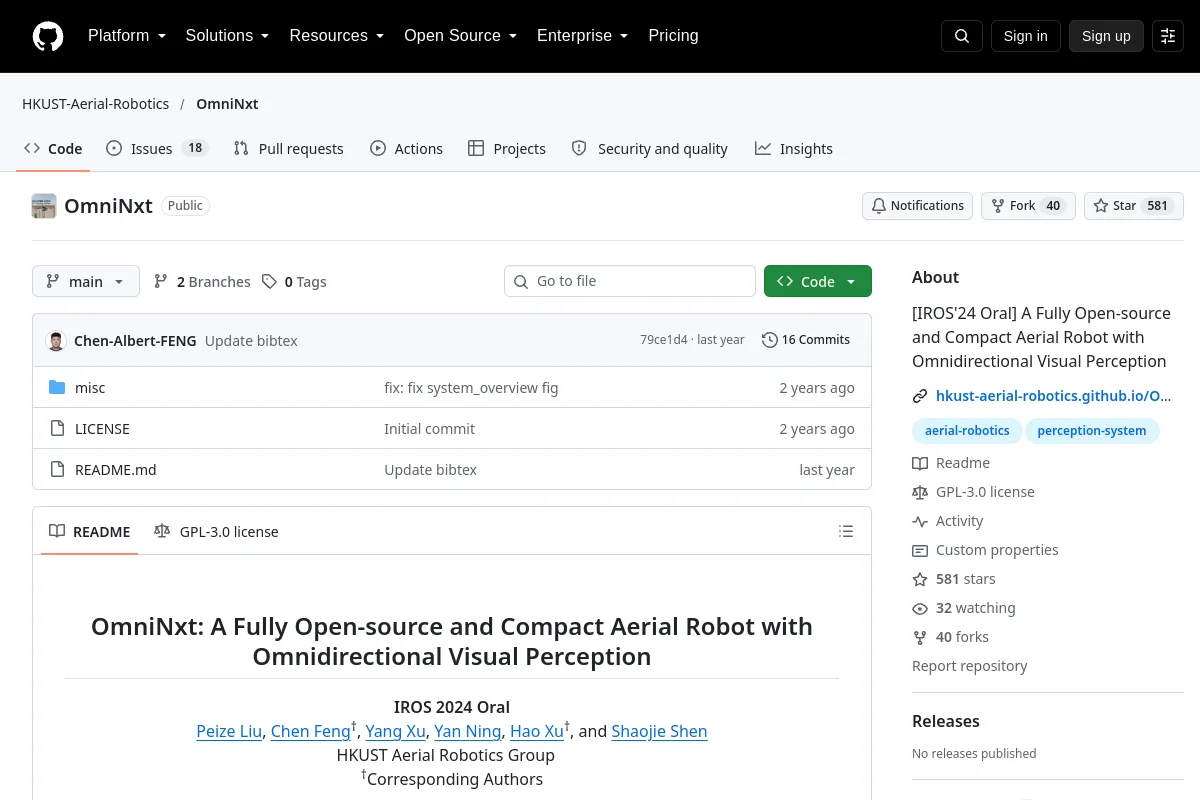Click the eye icon beside 32 watching
The width and height of the screenshot is (1200, 800).
click(x=920, y=609)
